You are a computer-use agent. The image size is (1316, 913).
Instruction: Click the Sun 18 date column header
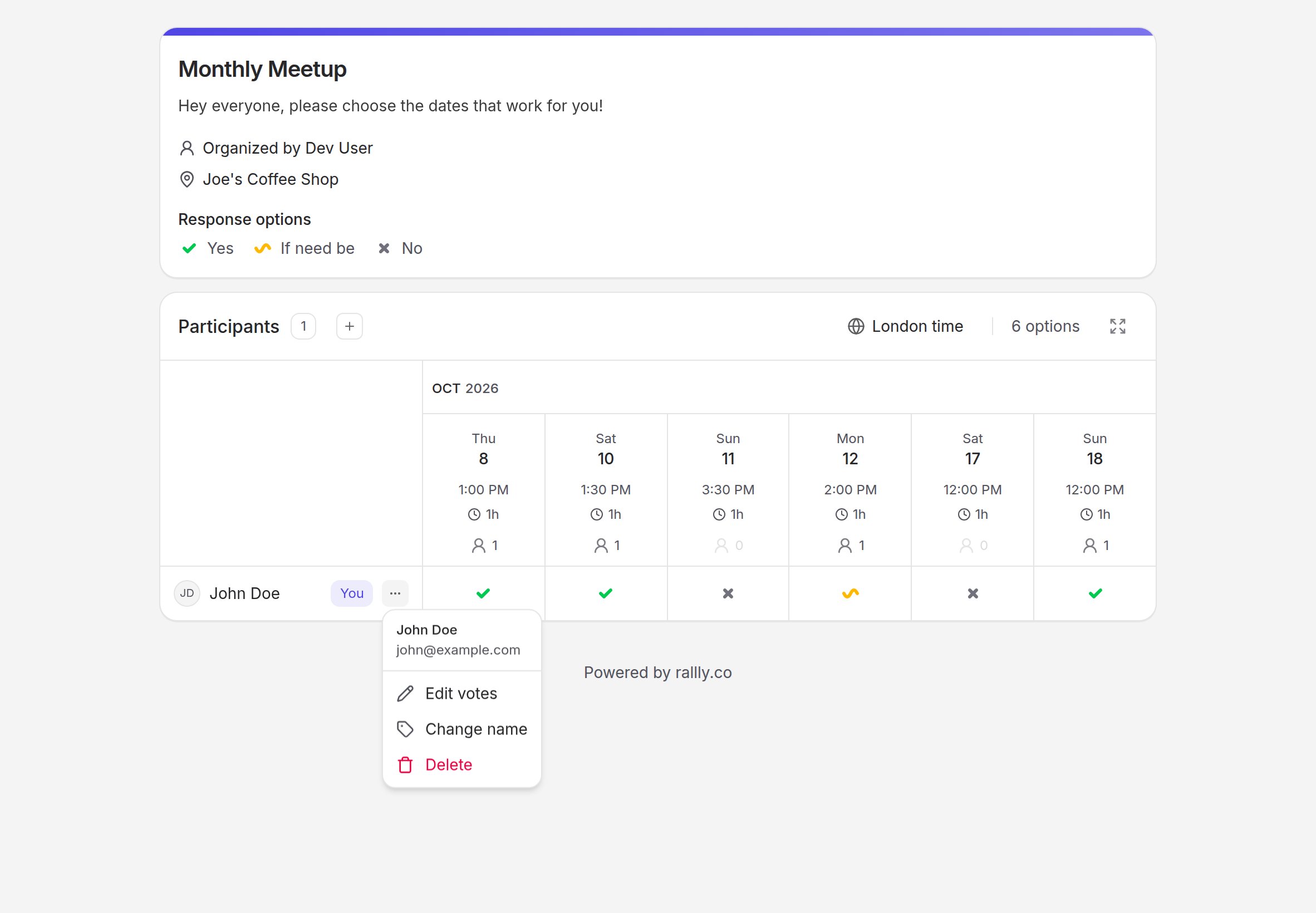(1094, 490)
